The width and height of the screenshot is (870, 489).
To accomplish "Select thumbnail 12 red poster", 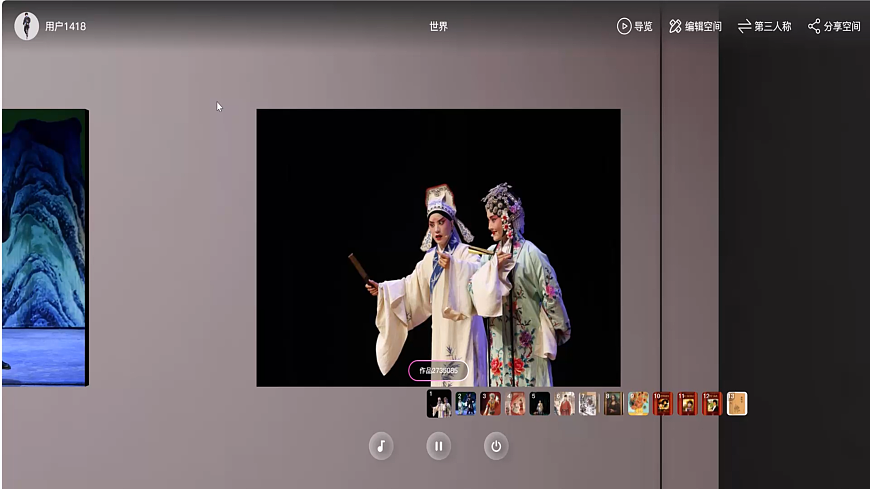I will point(712,404).
